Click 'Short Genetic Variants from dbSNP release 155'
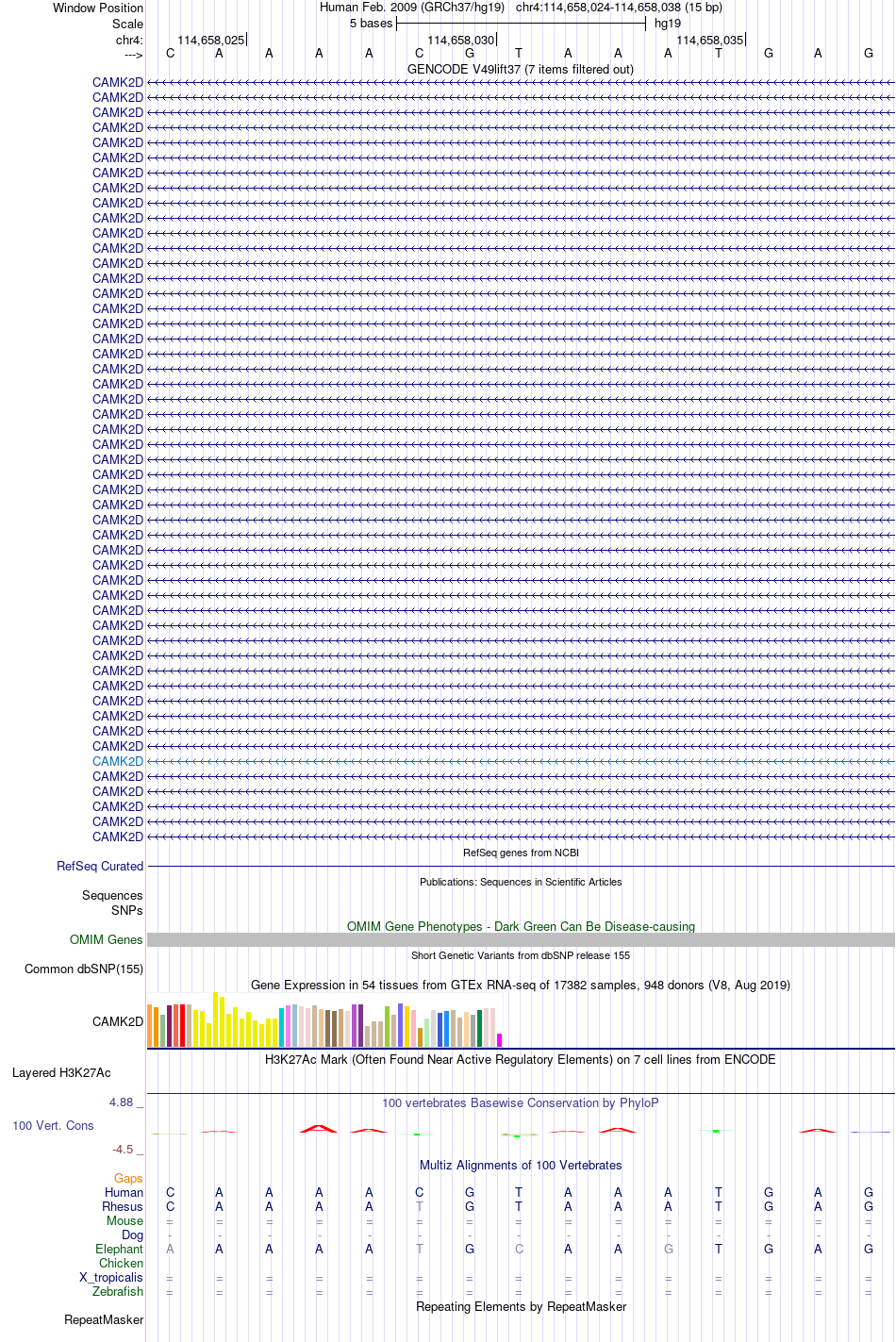Screen dimensions: 896x1342 coord(521,955)
